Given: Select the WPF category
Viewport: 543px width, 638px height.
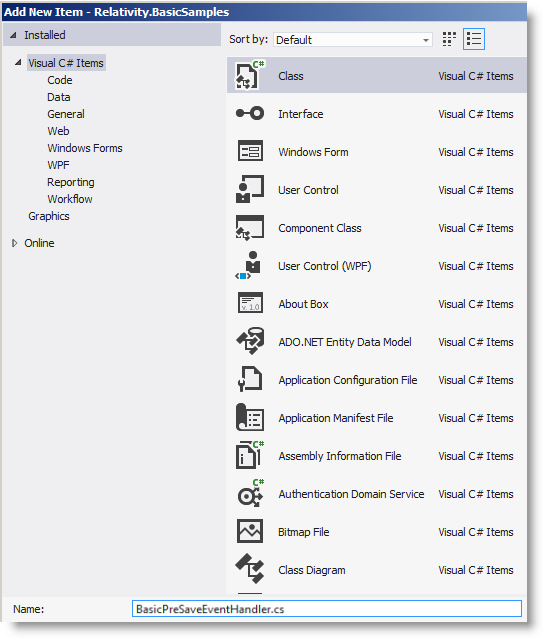Looking at the screenshot, I should pyautogui.click(x=58, y=165).
